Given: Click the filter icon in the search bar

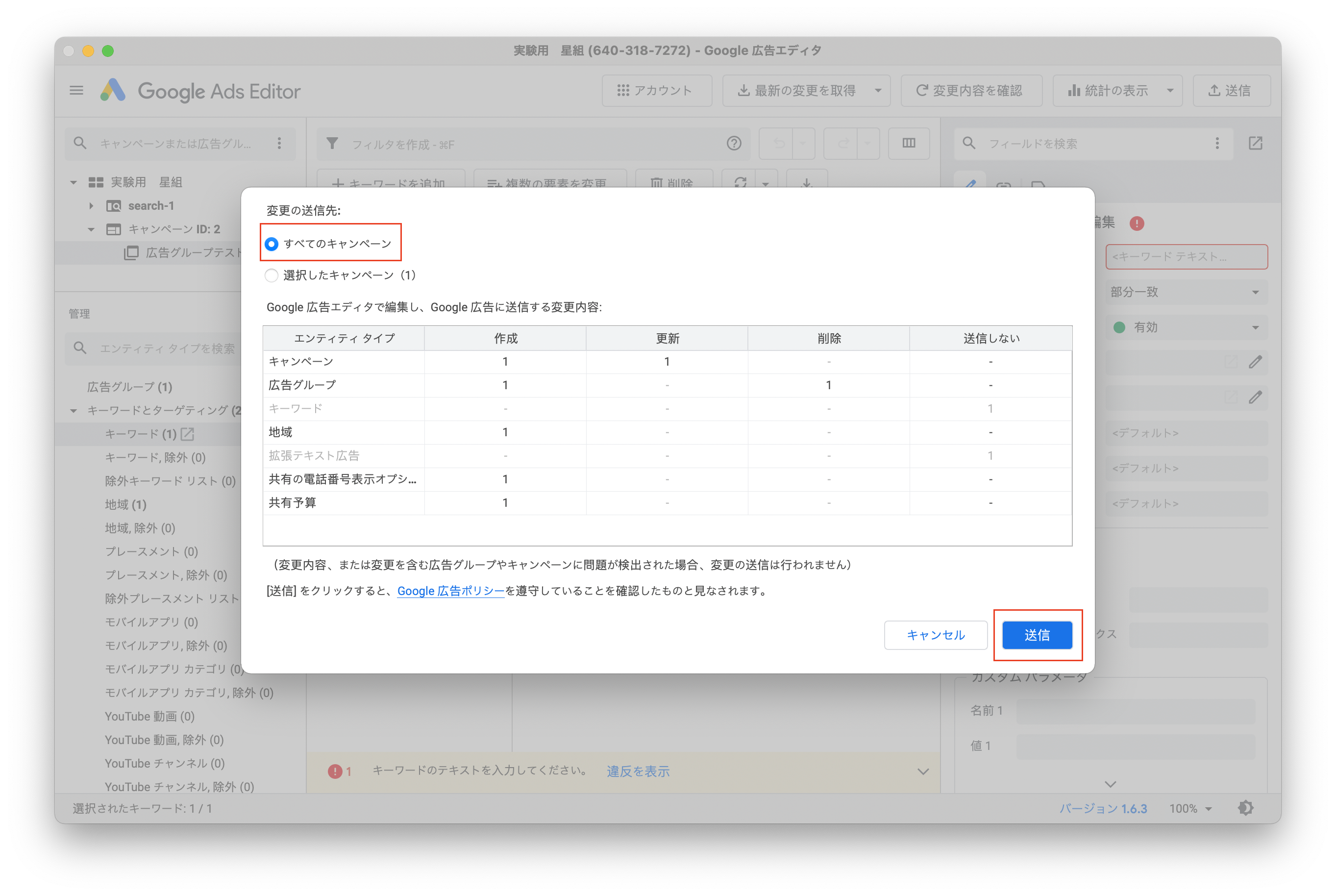Looking at the screenshot, I should point(332,144).
